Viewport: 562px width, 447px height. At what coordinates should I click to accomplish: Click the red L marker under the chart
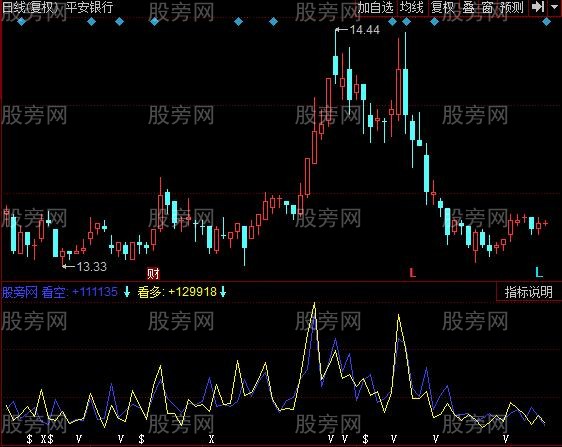coord(413,273)
